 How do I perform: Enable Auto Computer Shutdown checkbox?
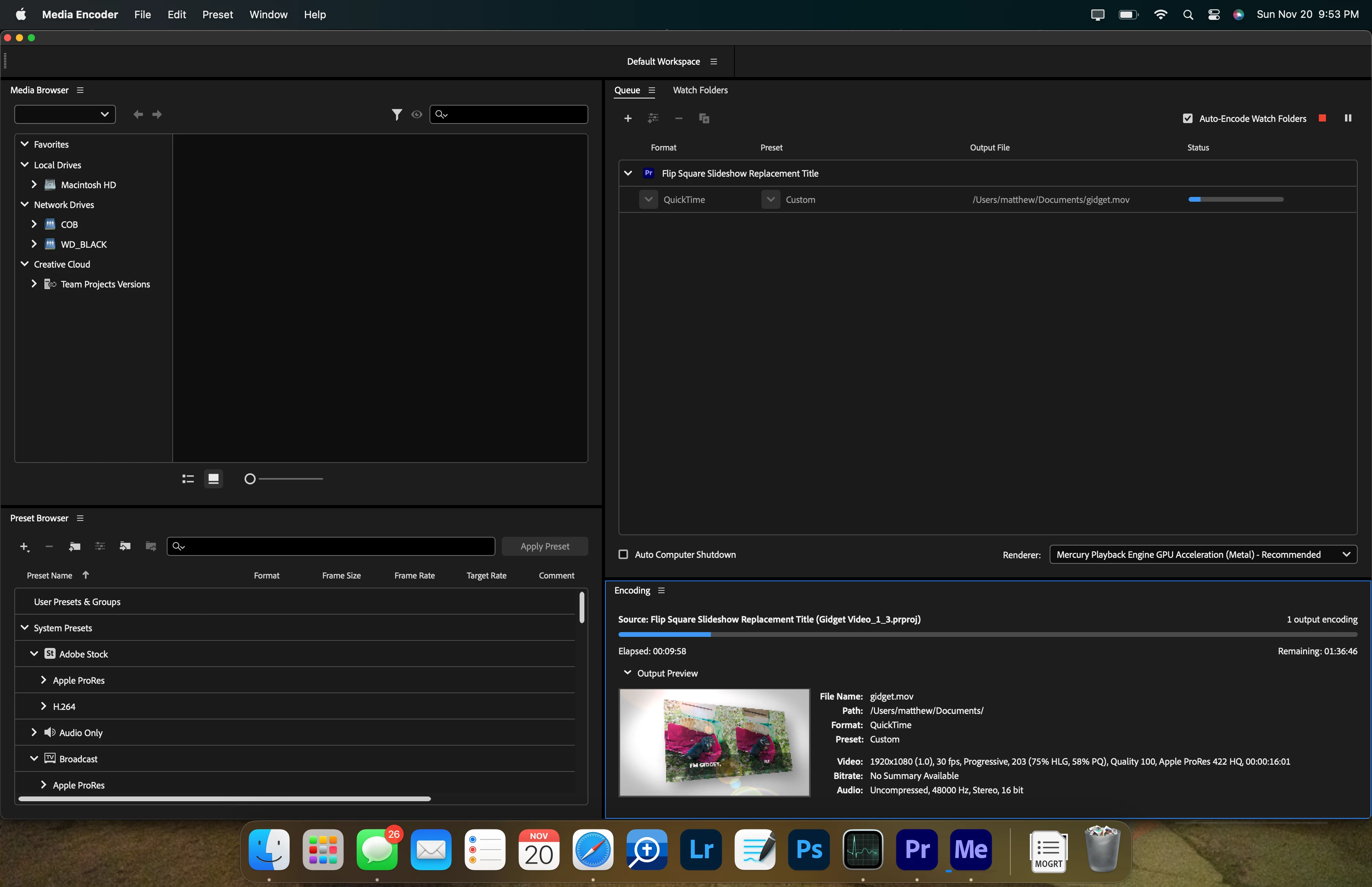tap(623, 554)
